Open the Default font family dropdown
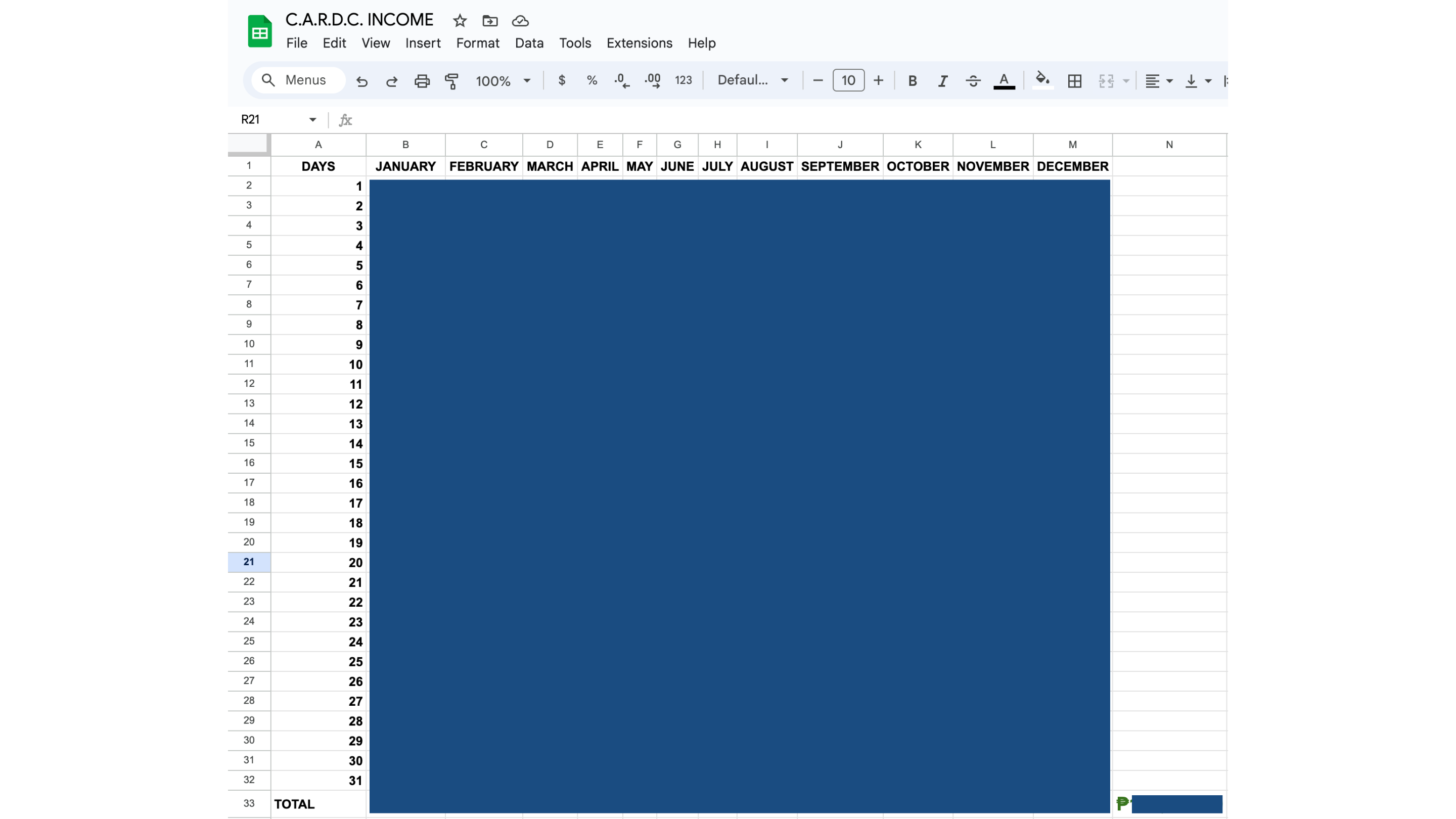This screenshot has width=1456, height=819. click(752, 80)
